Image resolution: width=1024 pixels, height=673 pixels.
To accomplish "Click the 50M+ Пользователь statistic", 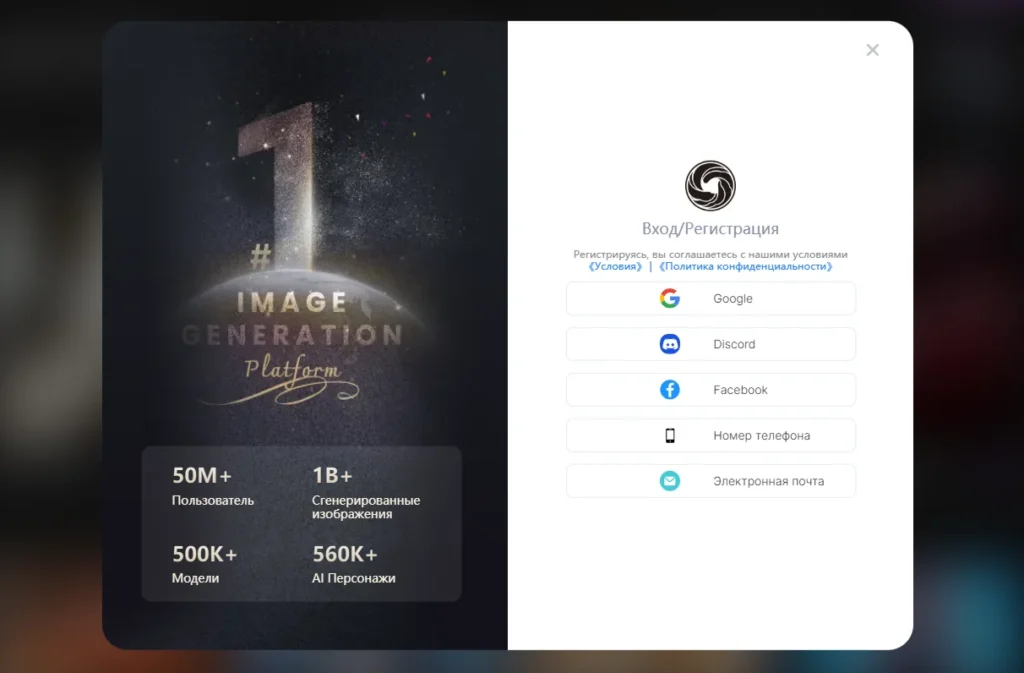I will click(x=213, y=486).
